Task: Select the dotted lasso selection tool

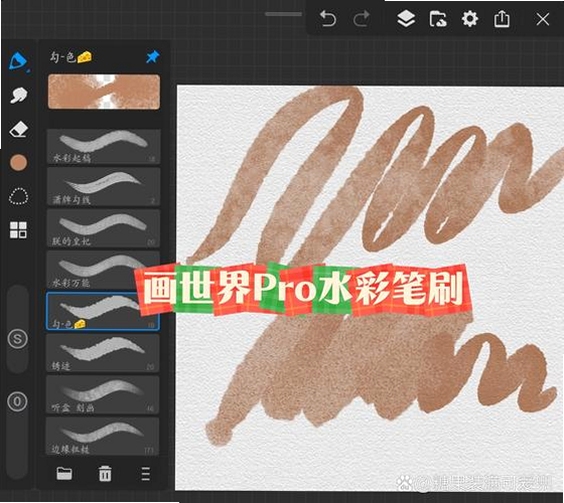Action: click(x=18, y=196)
